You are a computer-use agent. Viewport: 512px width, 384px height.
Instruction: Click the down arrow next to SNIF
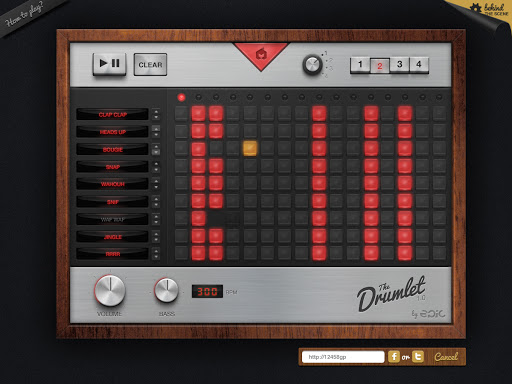[156, 204]
